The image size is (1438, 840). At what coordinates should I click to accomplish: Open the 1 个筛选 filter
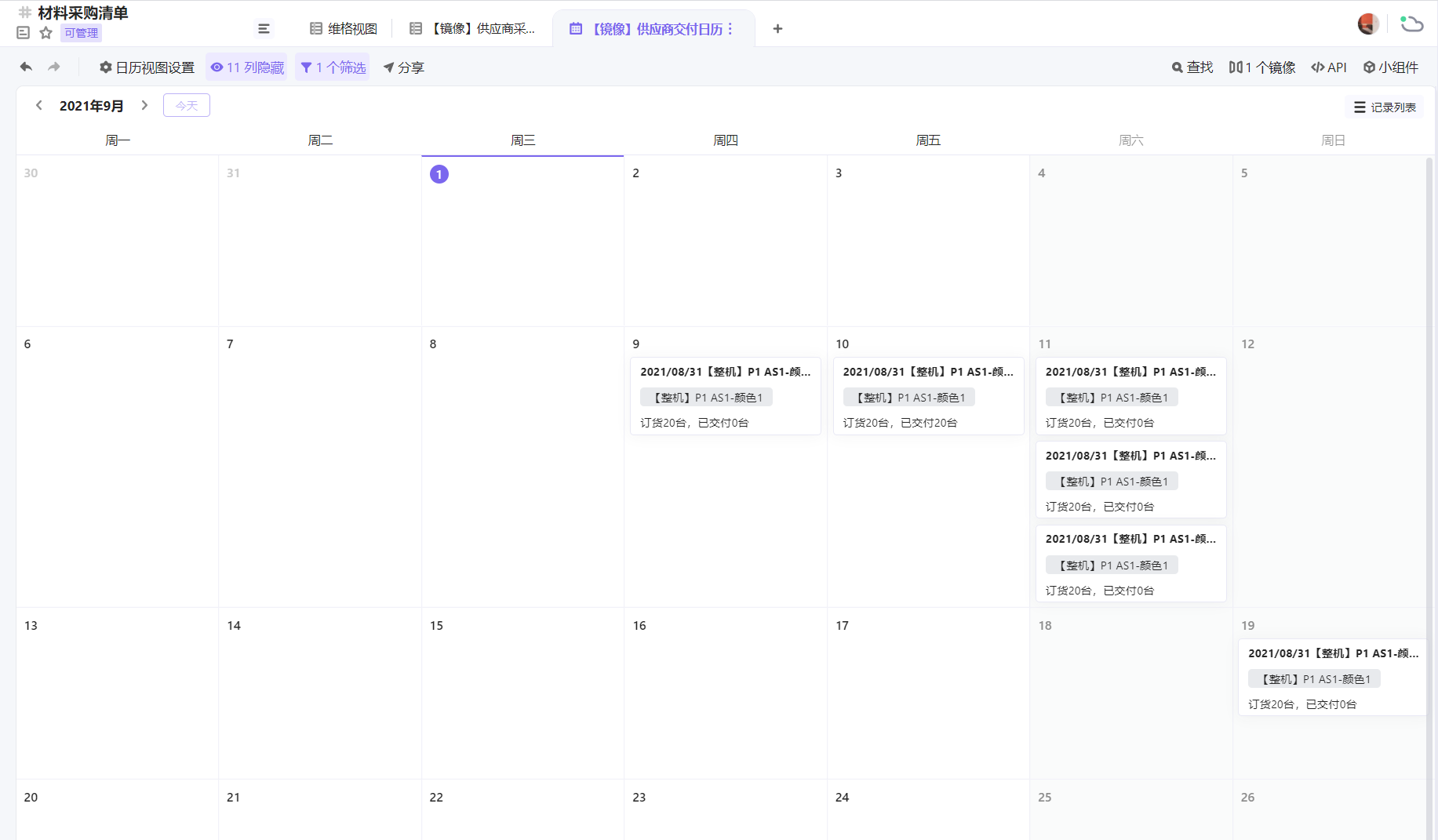pos(333,67)
